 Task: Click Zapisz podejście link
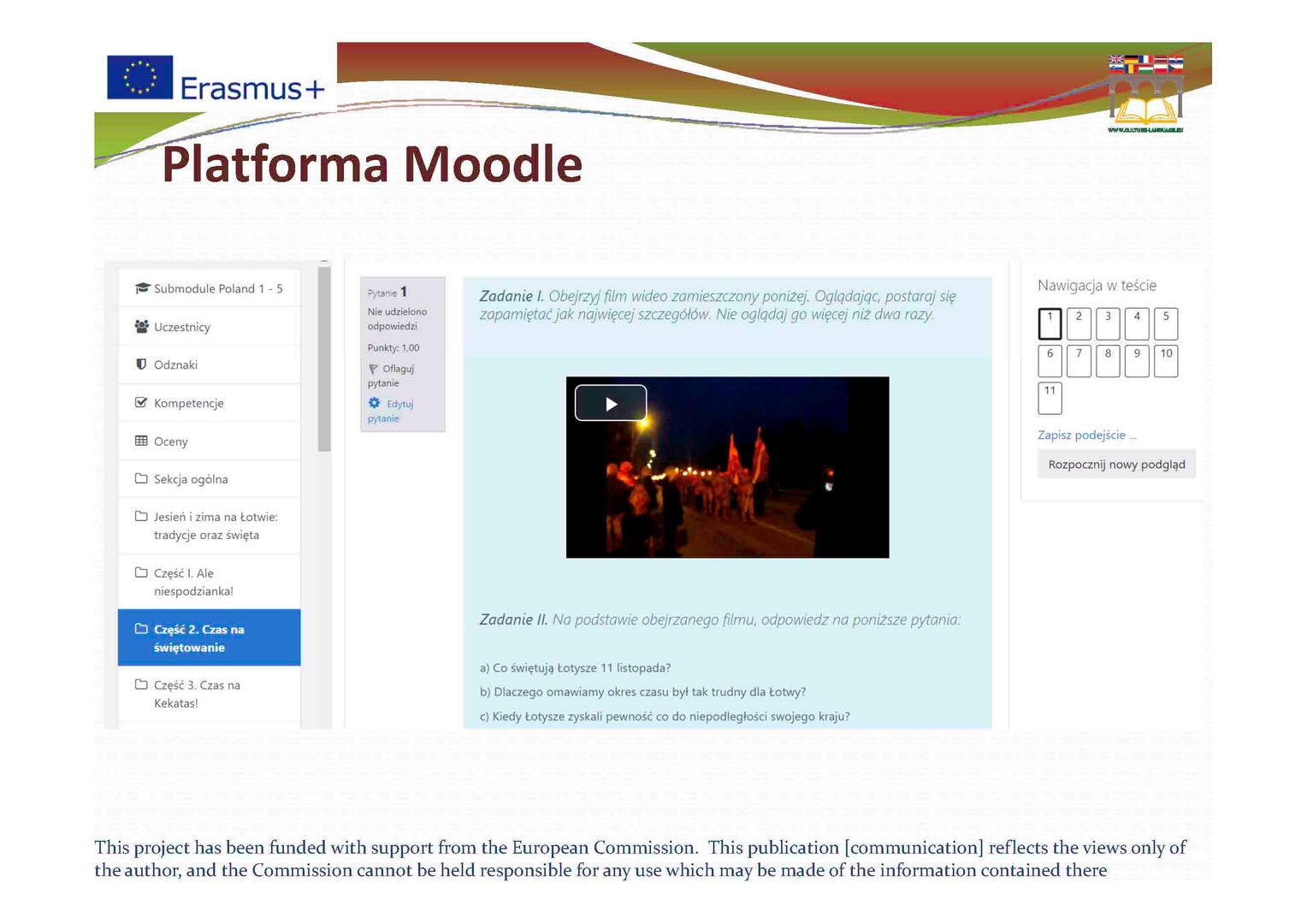tap(1087, 435)
